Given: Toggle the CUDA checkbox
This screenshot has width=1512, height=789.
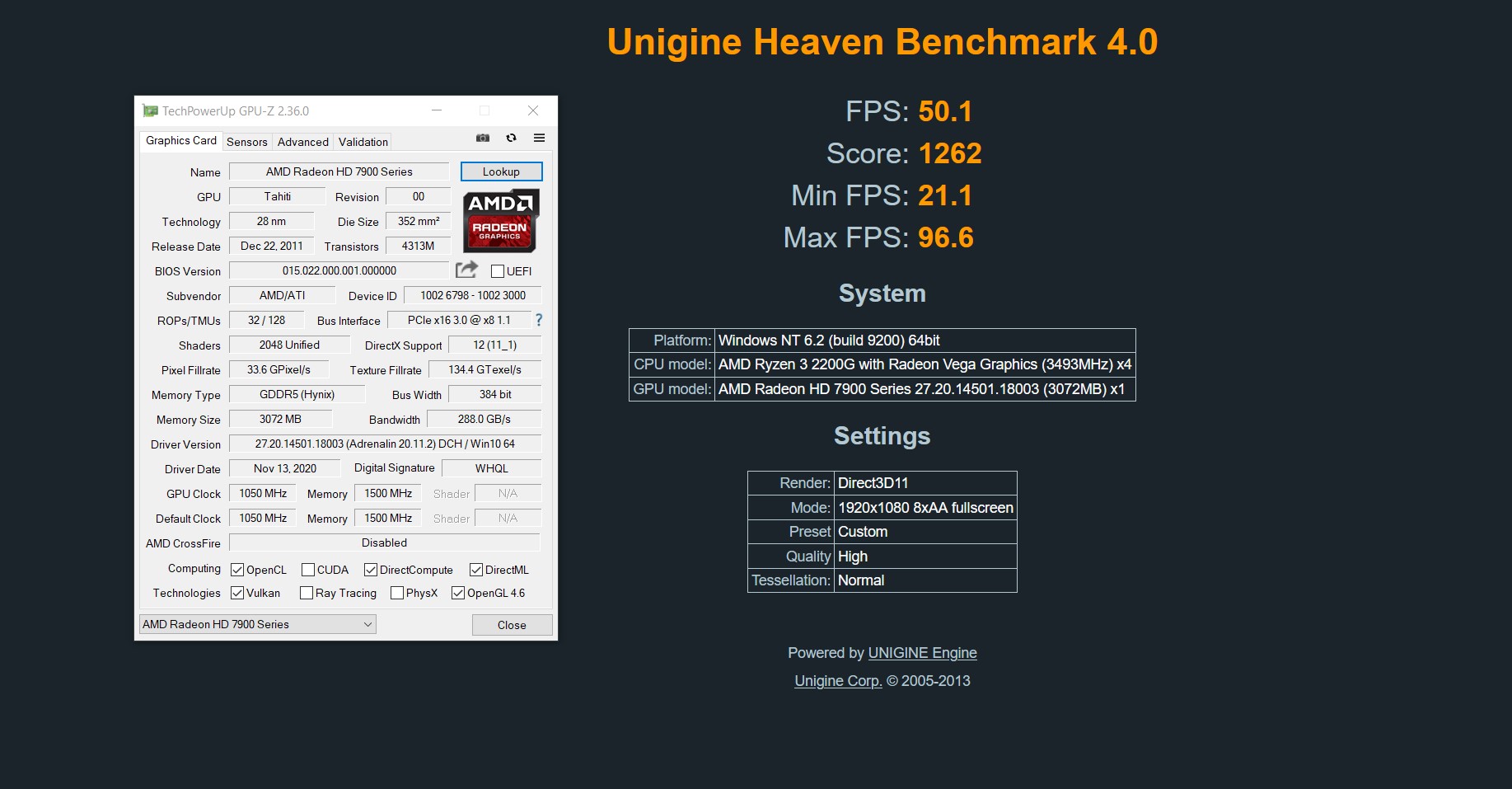Looking at the screenshot, I should [308, 570].
